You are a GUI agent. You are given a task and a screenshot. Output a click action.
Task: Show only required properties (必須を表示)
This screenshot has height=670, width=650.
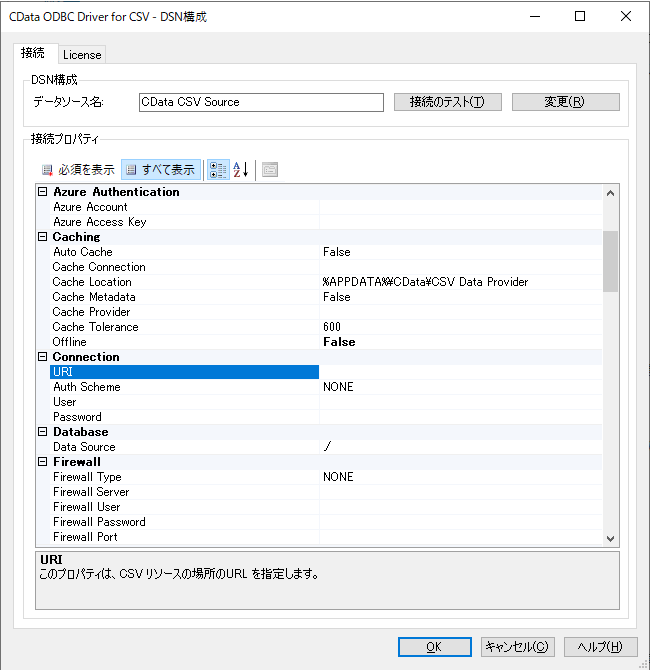(x=78, y=170)
